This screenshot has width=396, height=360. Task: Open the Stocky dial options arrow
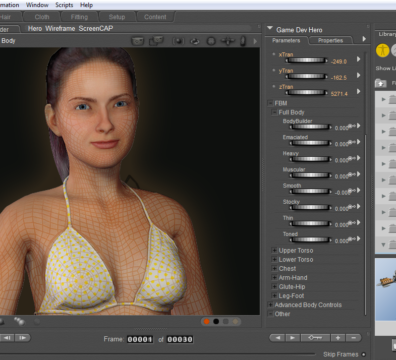pos(359,207)
